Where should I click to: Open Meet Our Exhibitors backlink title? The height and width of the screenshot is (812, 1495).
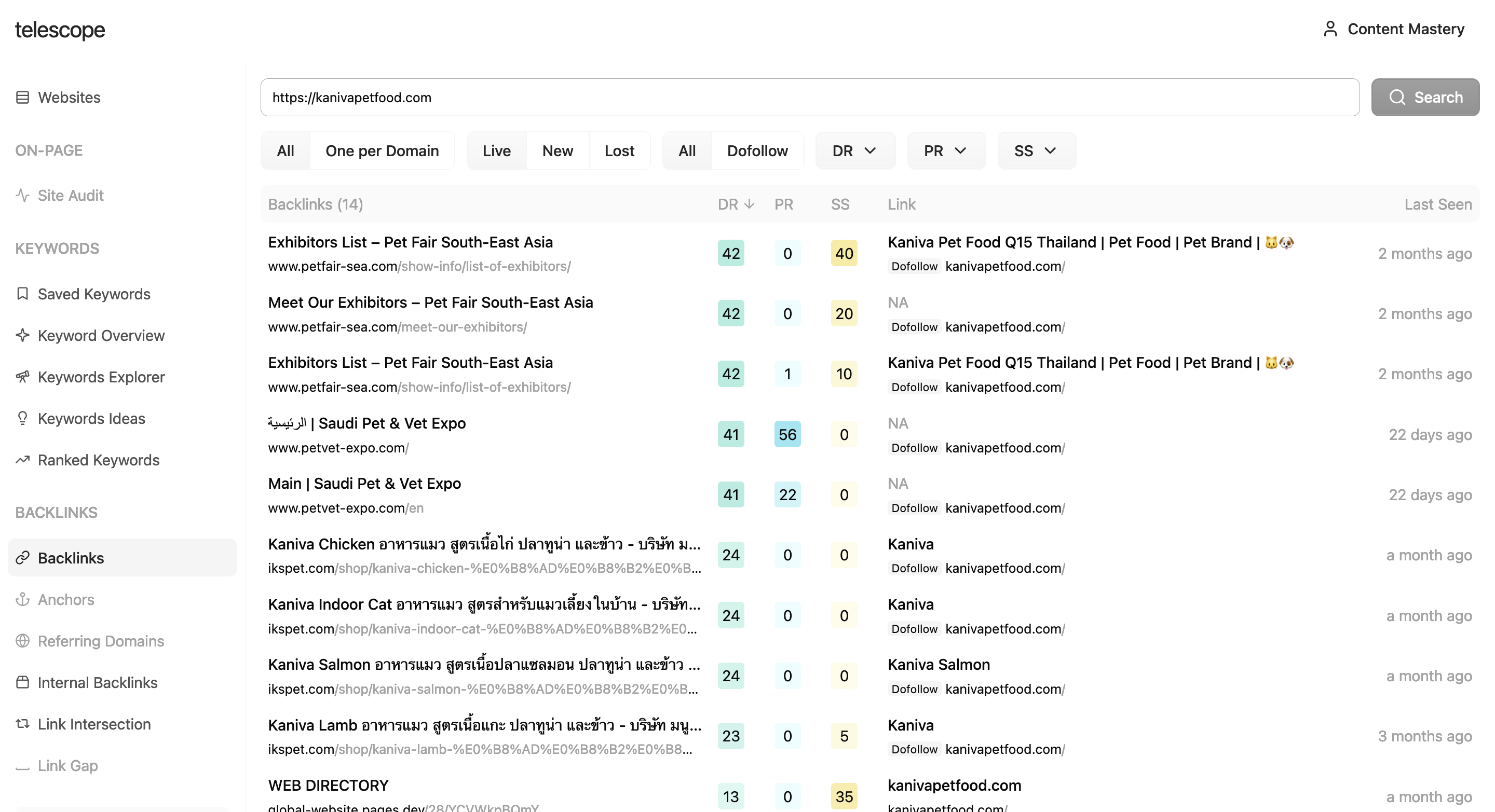pos(430,302)
